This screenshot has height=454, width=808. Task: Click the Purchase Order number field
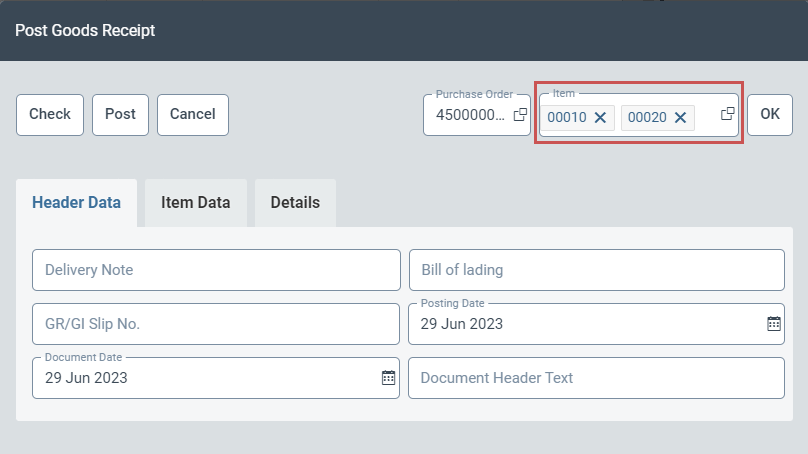[x=470, y=115]
